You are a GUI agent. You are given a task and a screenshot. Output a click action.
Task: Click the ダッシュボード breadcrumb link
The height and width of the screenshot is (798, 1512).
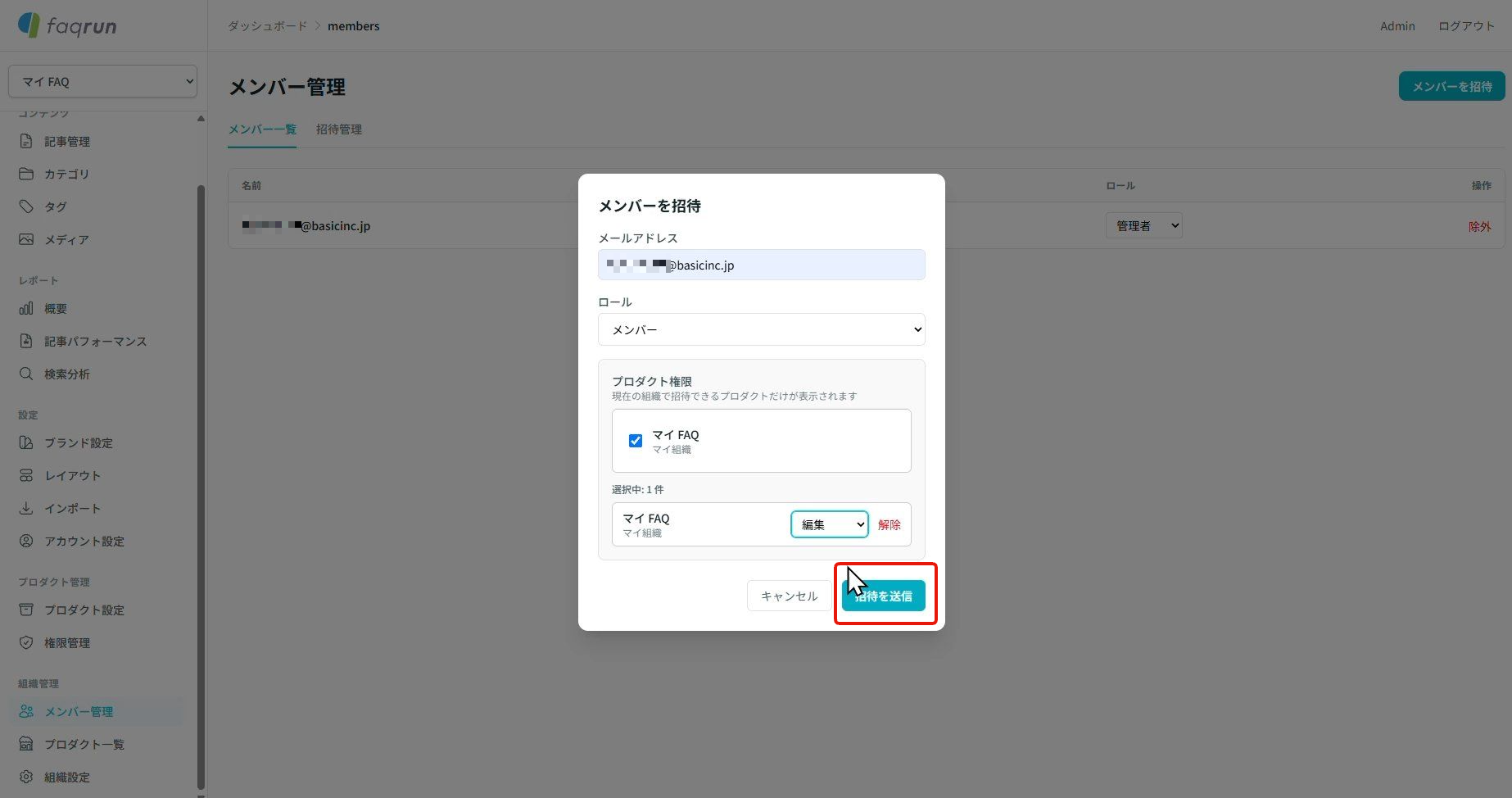pyautogui.click(x=267, y=26)
